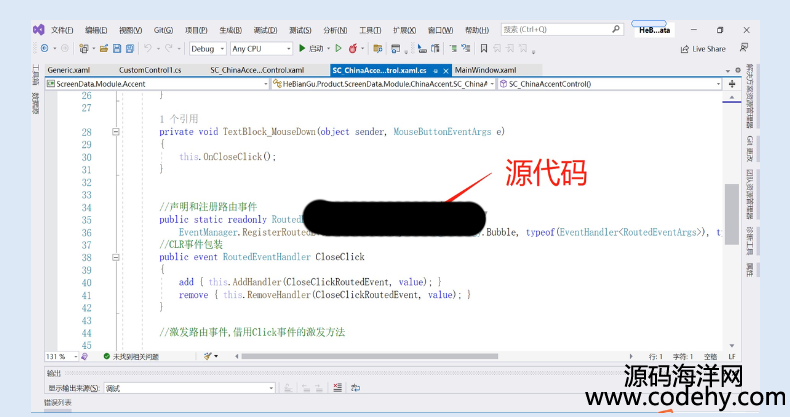Undo the last edit with the undo icon
The height and width of the screenshot is (417, 790).
148,48
